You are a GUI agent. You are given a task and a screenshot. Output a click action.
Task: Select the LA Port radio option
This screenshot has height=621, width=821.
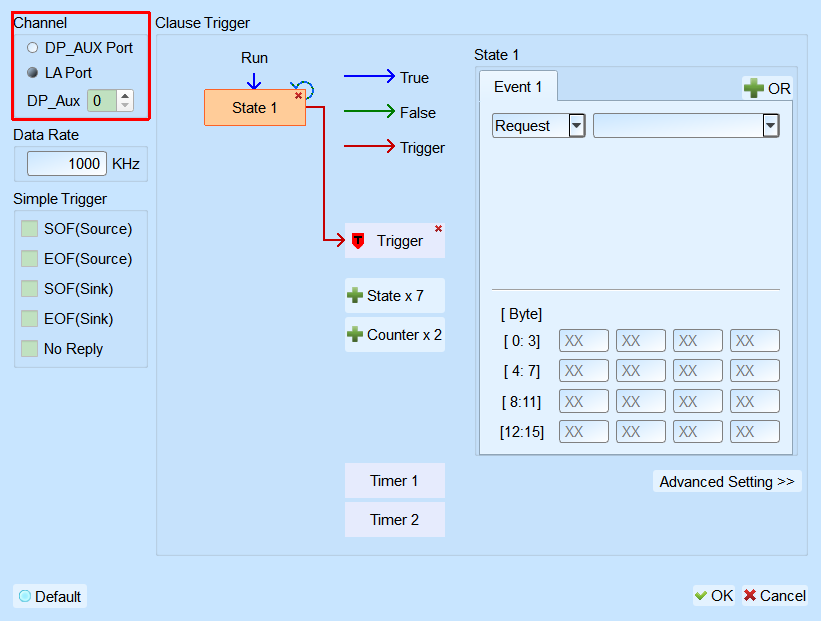32,72
